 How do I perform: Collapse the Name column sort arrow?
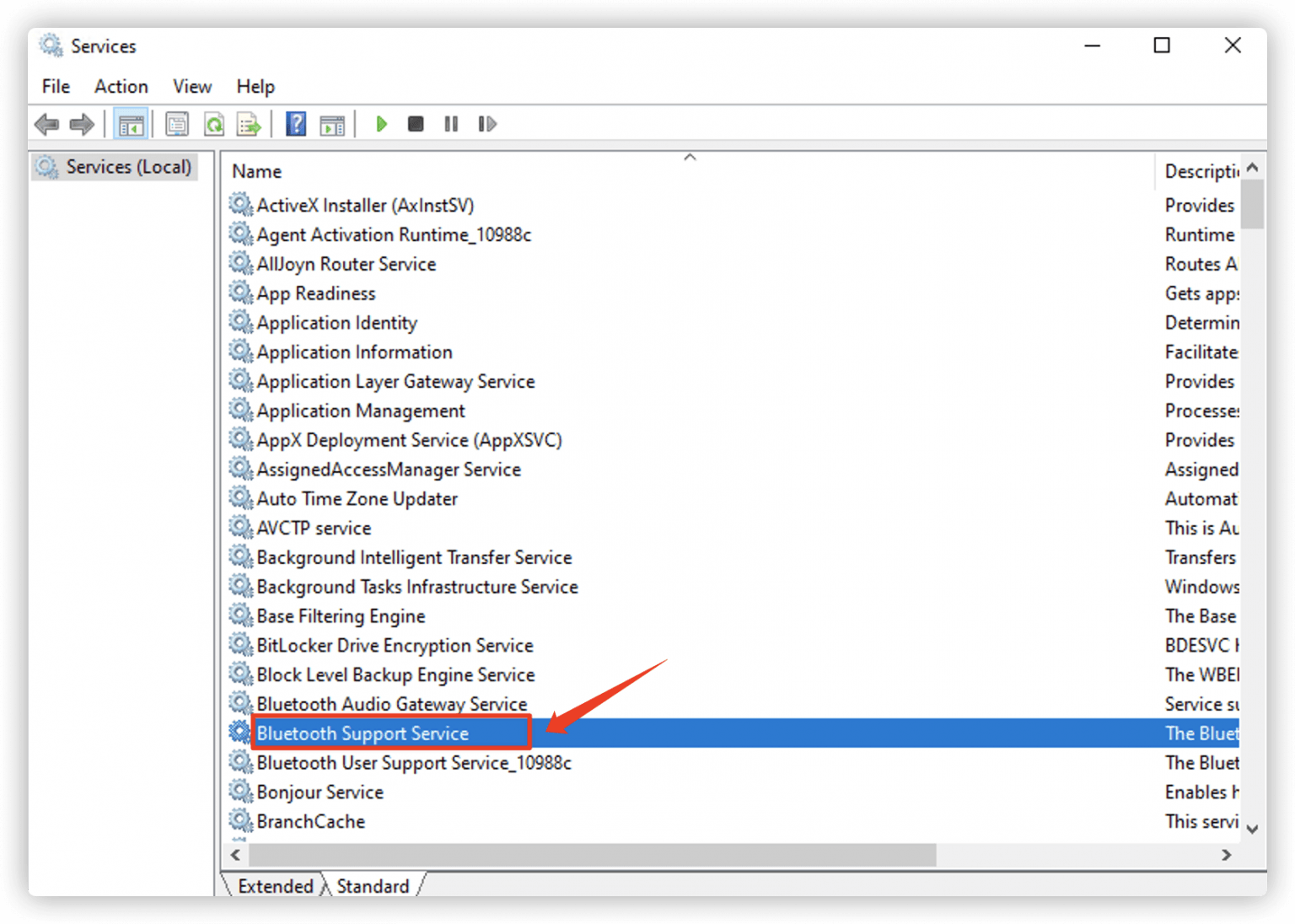[x=690, y=157]
